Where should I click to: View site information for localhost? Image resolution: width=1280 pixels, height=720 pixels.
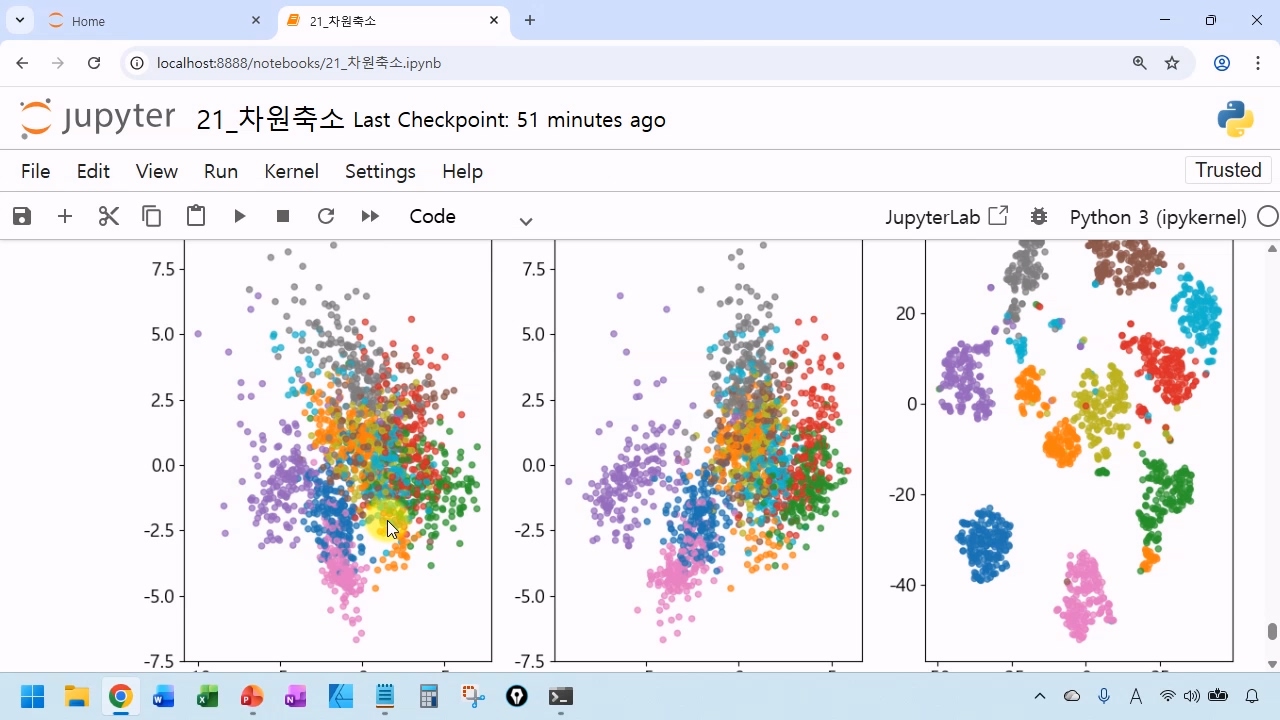(139, 63)
